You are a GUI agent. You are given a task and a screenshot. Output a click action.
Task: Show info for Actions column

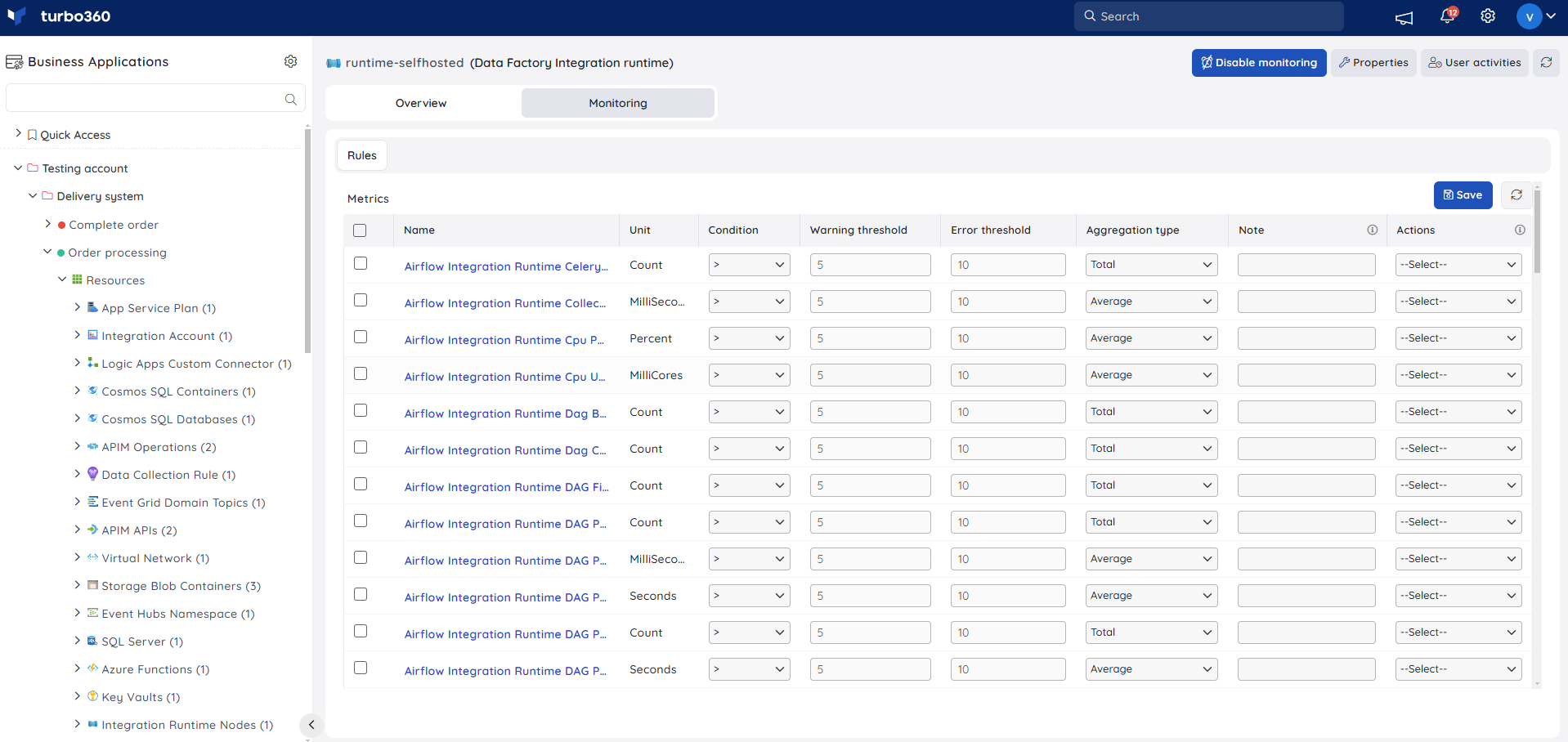point(1520,230)
